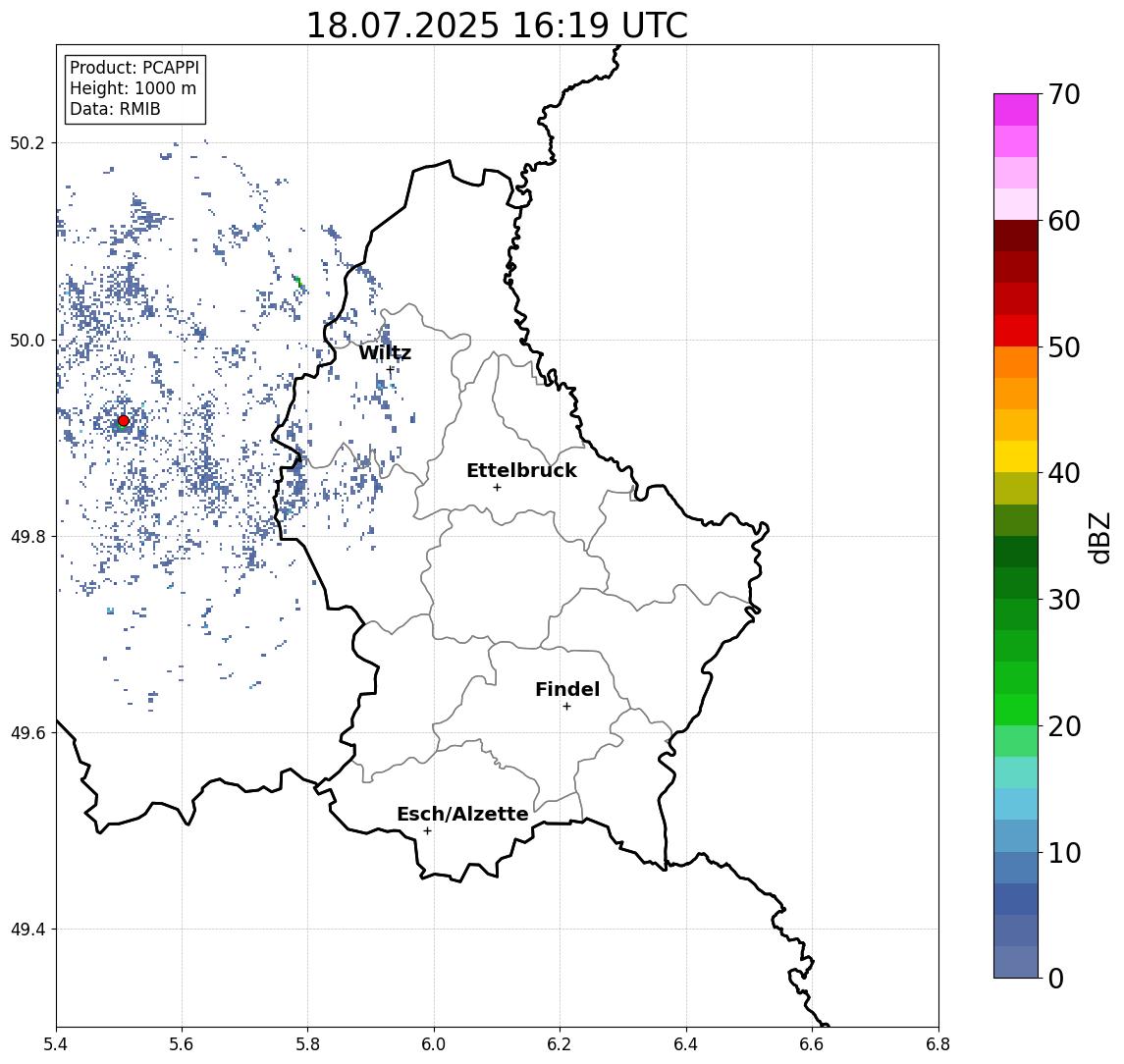
Task: Click the latitude label 49.8
Action: point(27,536)
